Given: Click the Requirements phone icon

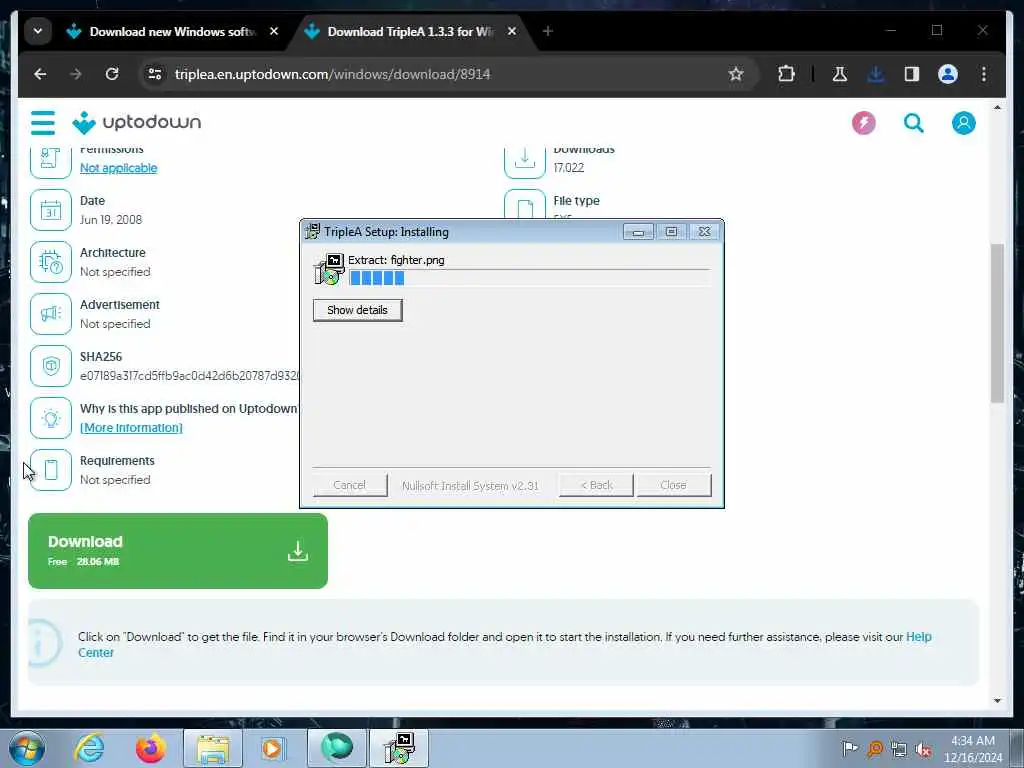Looking at the screenshot, I should click(51, 470).
